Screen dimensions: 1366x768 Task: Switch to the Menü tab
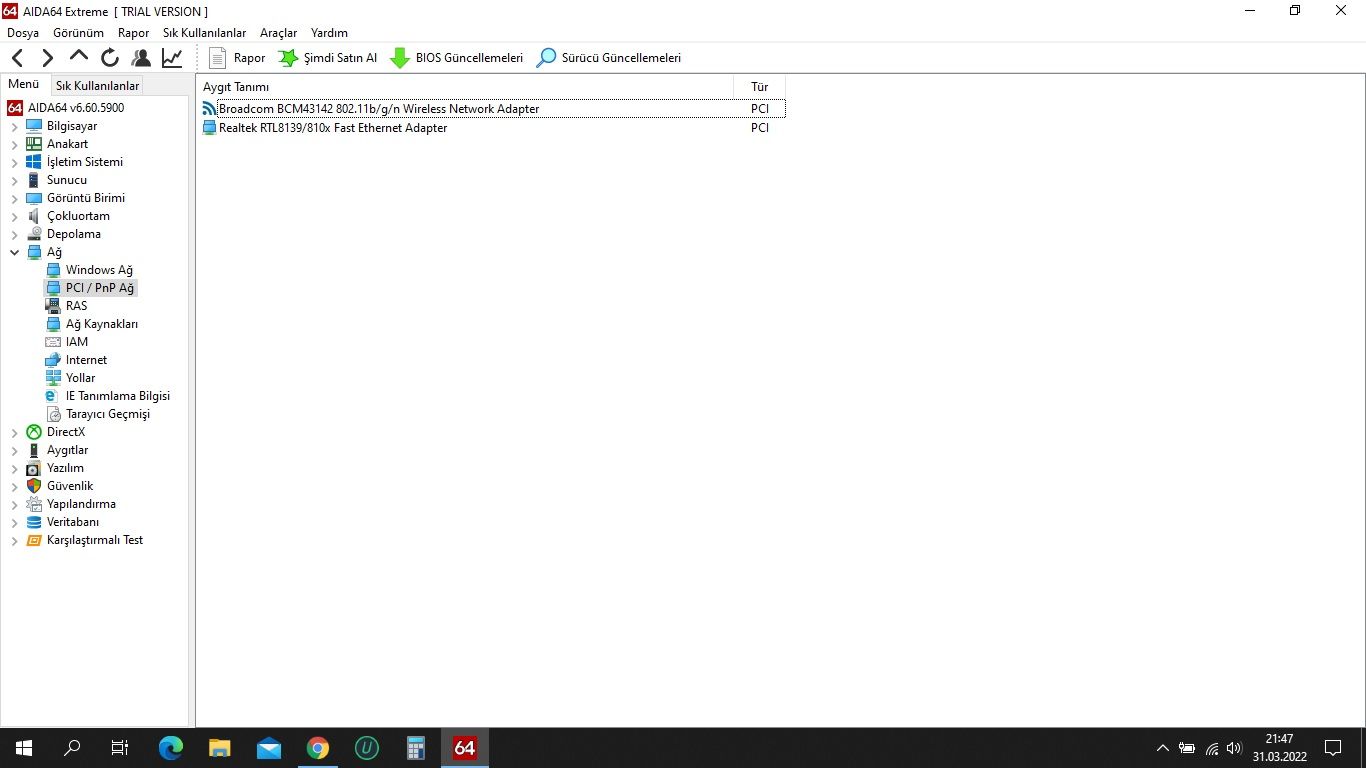[x=24, y=85]
